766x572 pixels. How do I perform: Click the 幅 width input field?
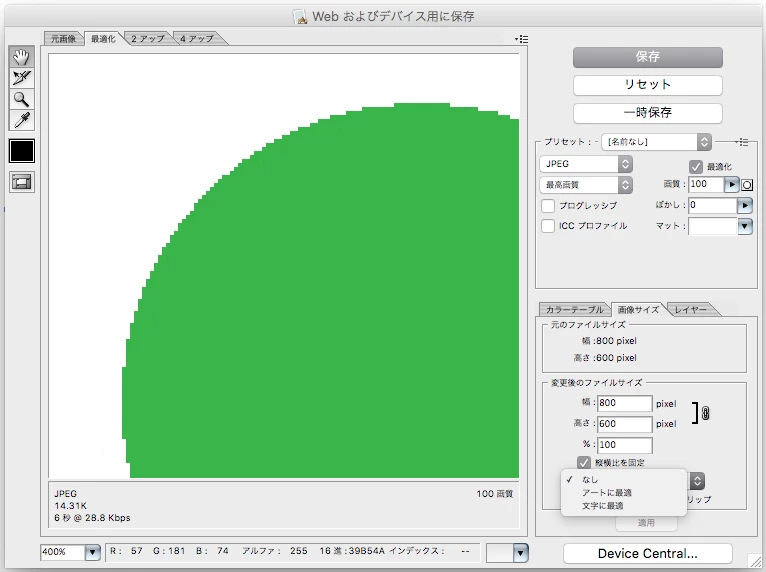[625, 403]
